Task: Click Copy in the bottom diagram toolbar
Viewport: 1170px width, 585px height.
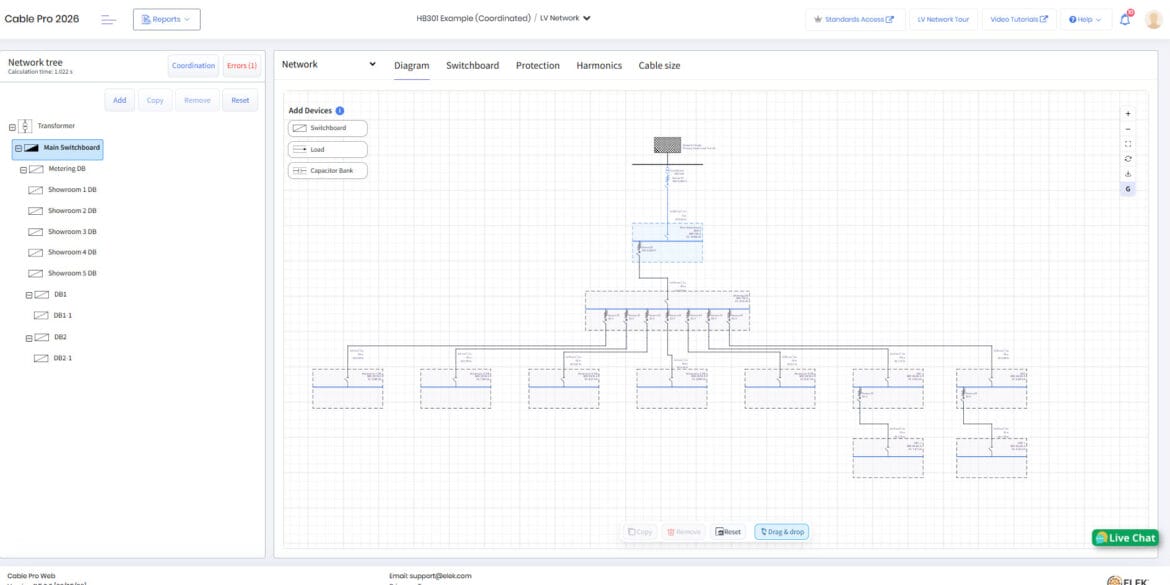Action: [640, 532]
